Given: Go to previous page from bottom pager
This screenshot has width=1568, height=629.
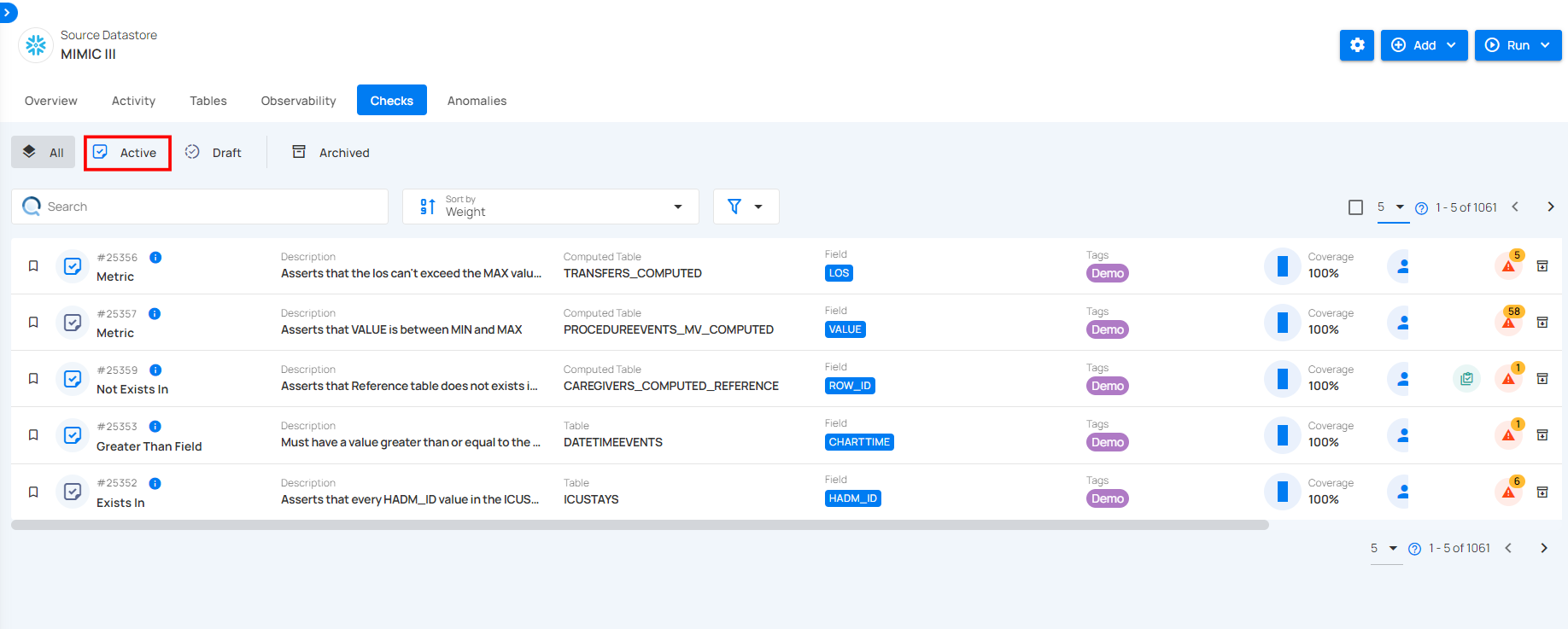Looking at the screenshot, I should [x=1508, y=548].
